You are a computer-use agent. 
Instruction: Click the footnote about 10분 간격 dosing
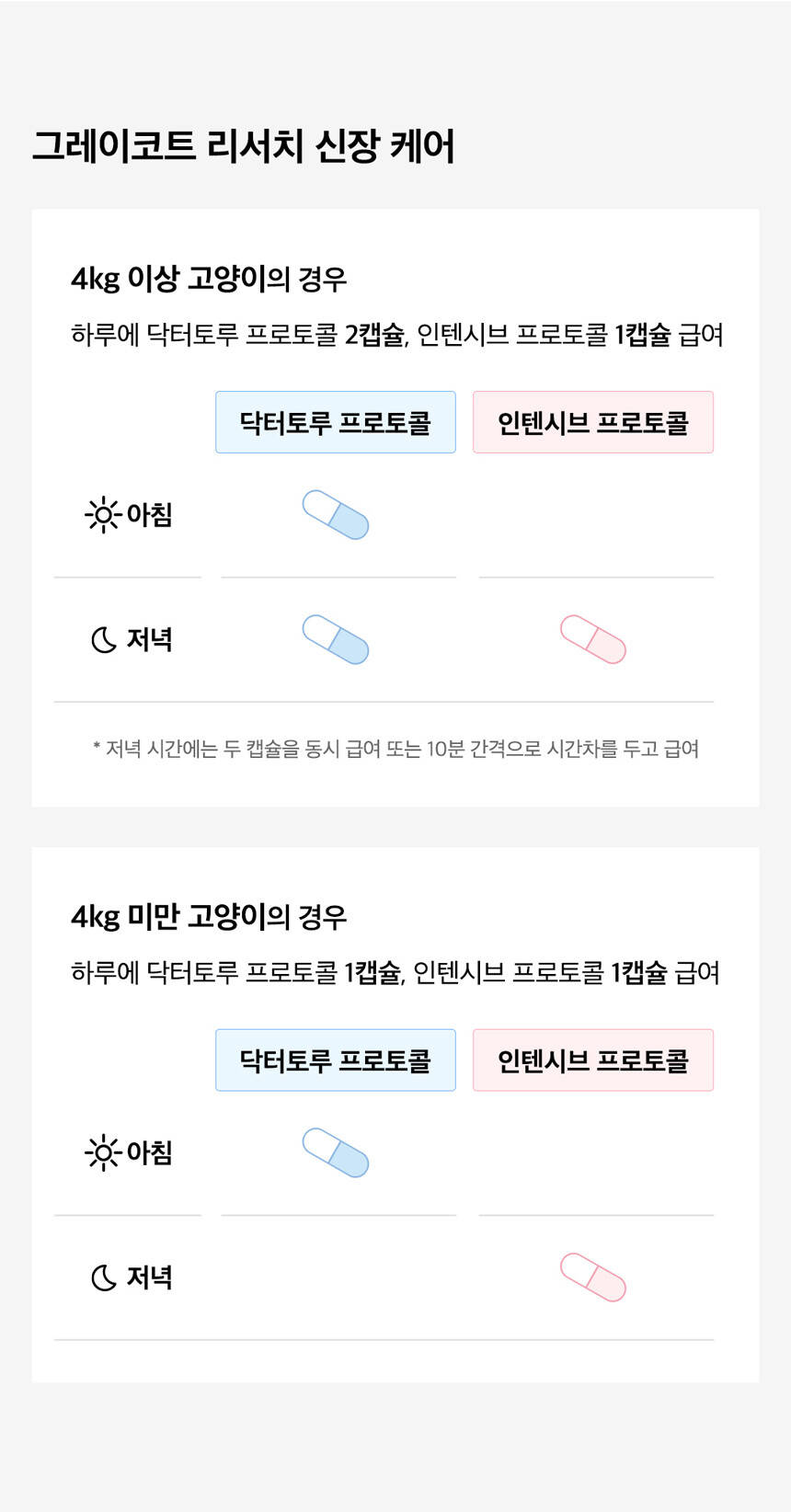pyautogui.click(x=395, y=750)
